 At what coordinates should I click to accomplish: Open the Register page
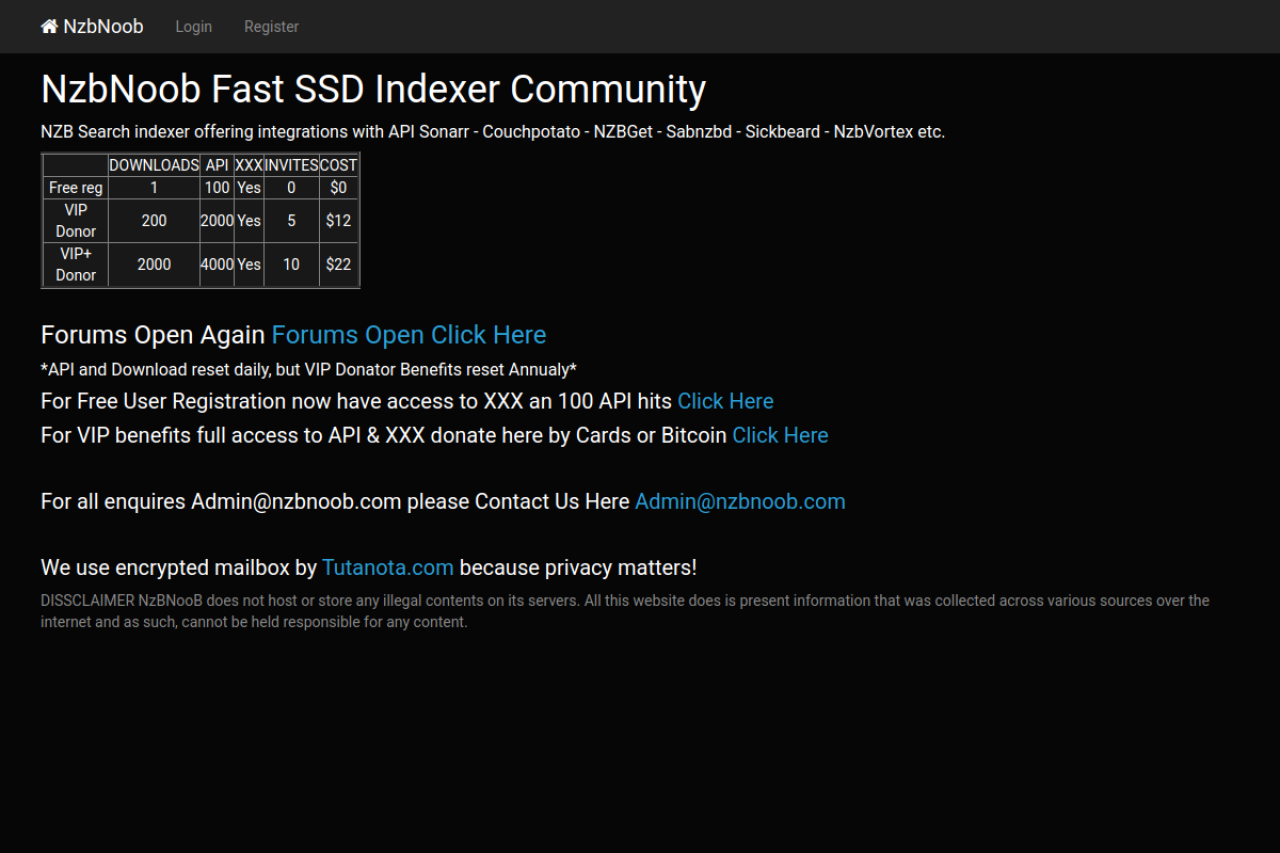[271, 27]
